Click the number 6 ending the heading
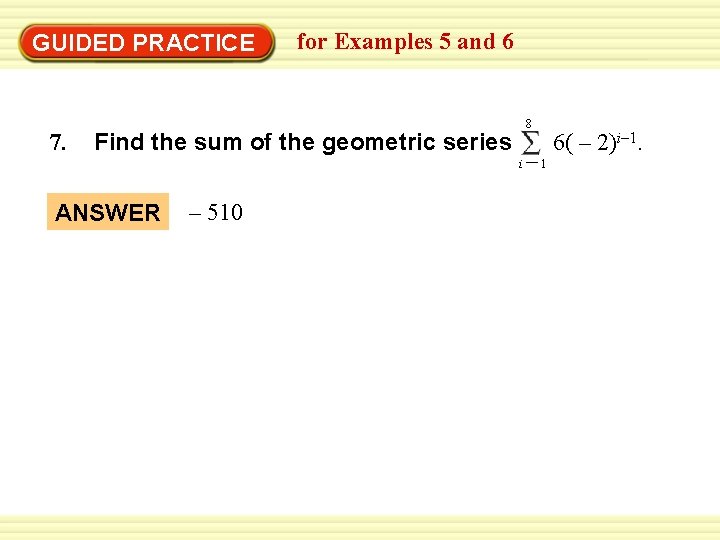The image size is (720, 540). click(507, 42)
